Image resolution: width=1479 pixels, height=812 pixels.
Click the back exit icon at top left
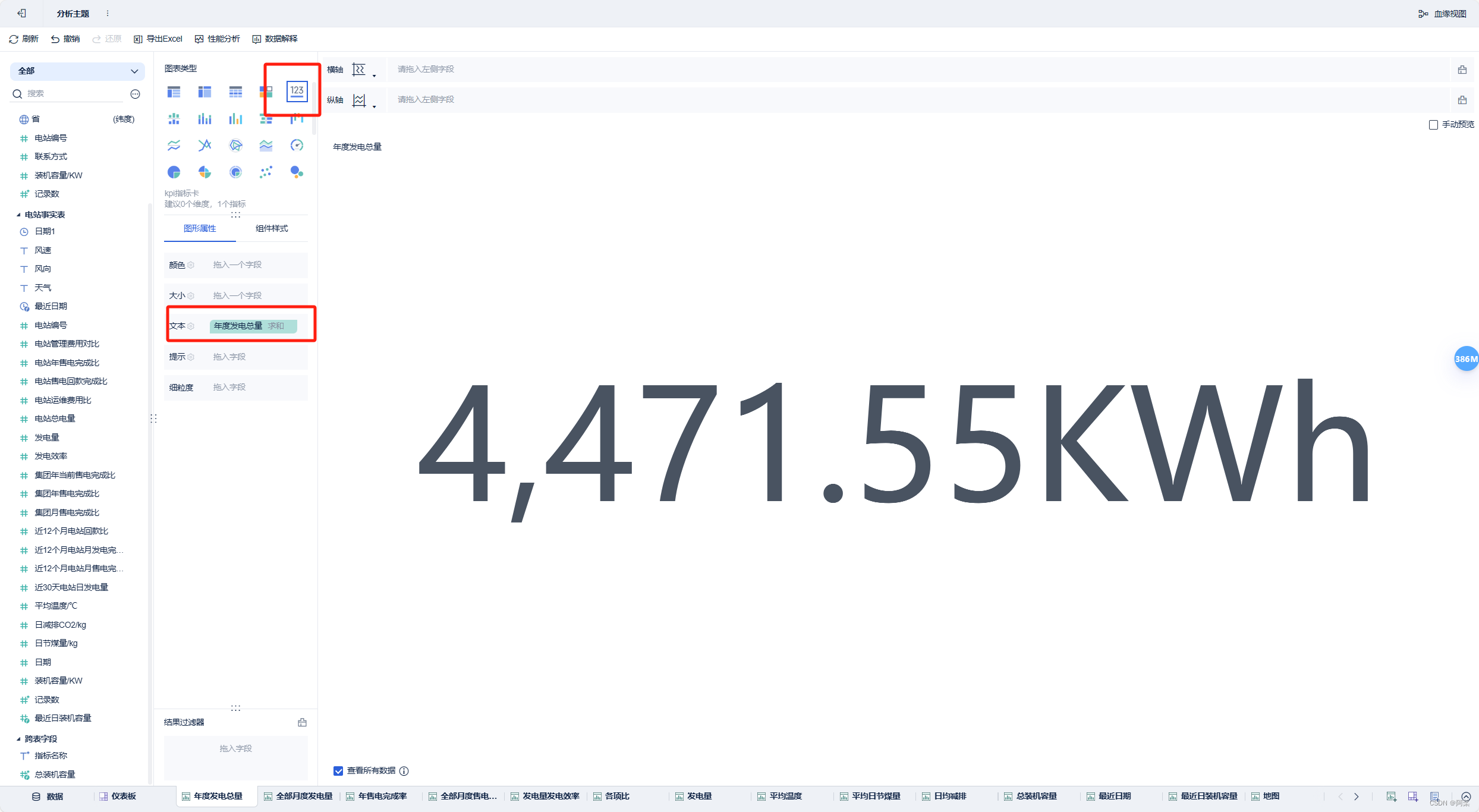tap(21, 13)
